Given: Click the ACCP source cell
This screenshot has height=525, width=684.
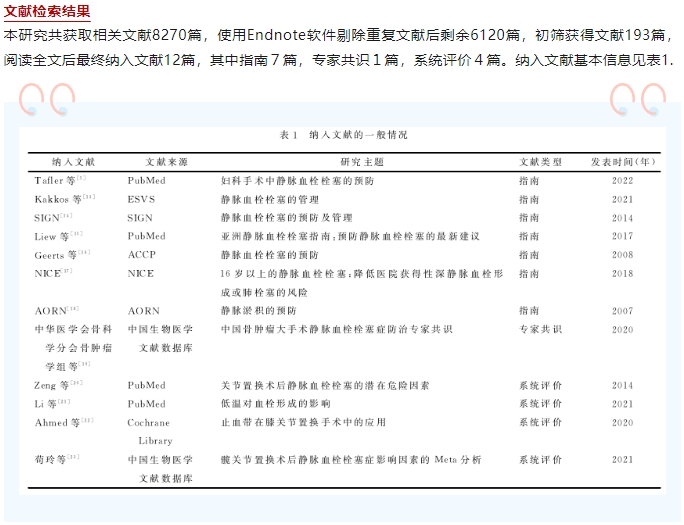Looking at the screenshot, I should coord(143,254).
